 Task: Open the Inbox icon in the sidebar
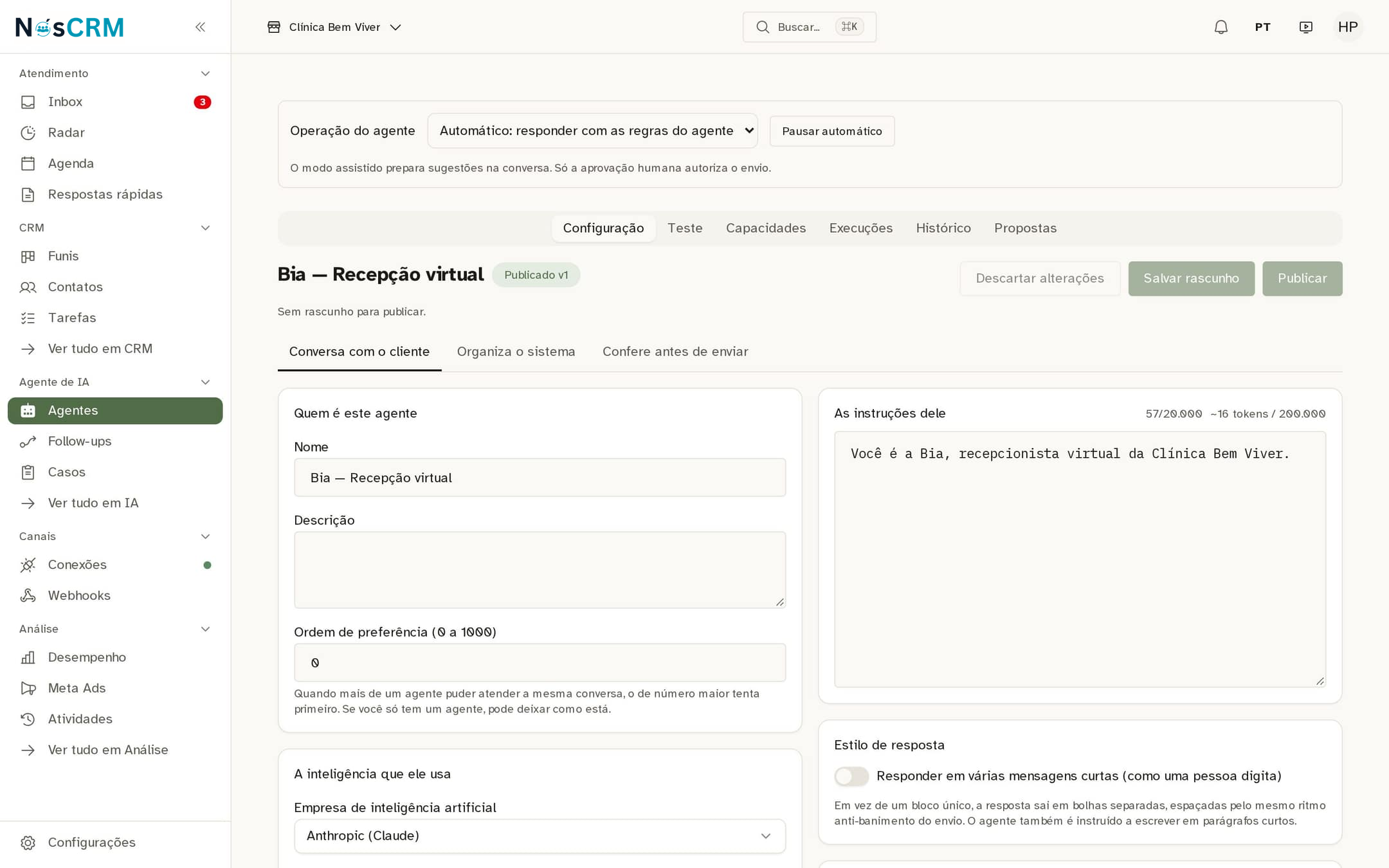[28, 102]
